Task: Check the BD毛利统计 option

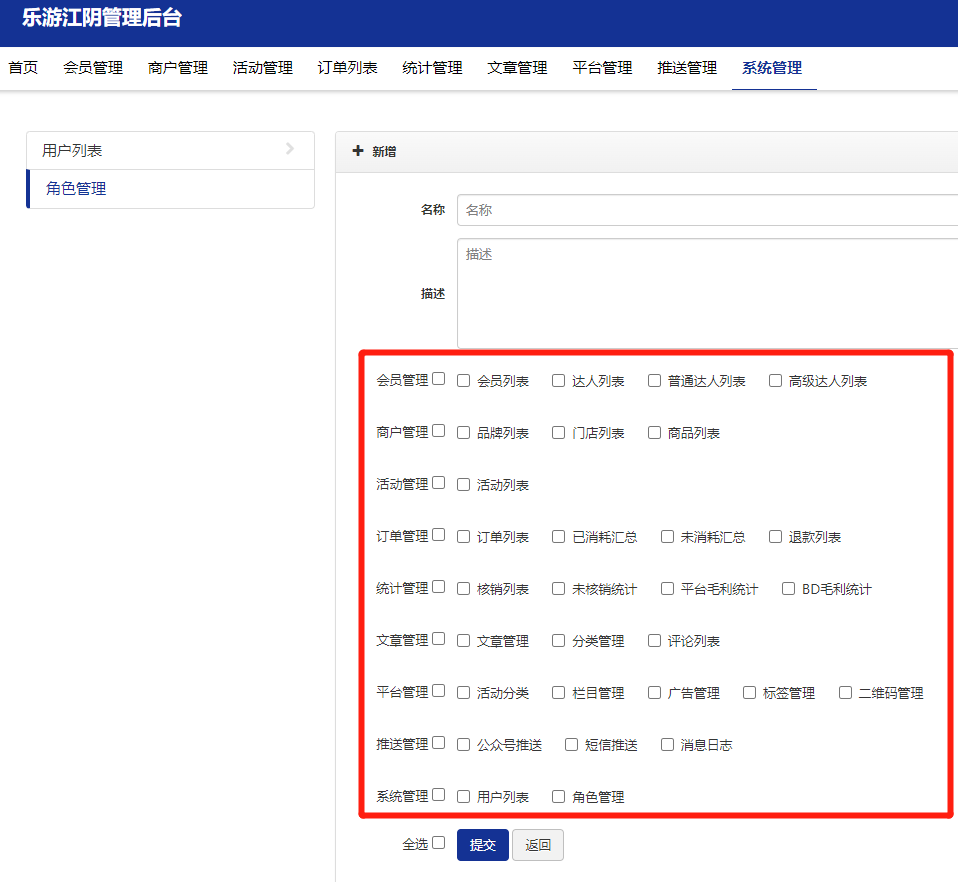Action: [x=788, y=588]
